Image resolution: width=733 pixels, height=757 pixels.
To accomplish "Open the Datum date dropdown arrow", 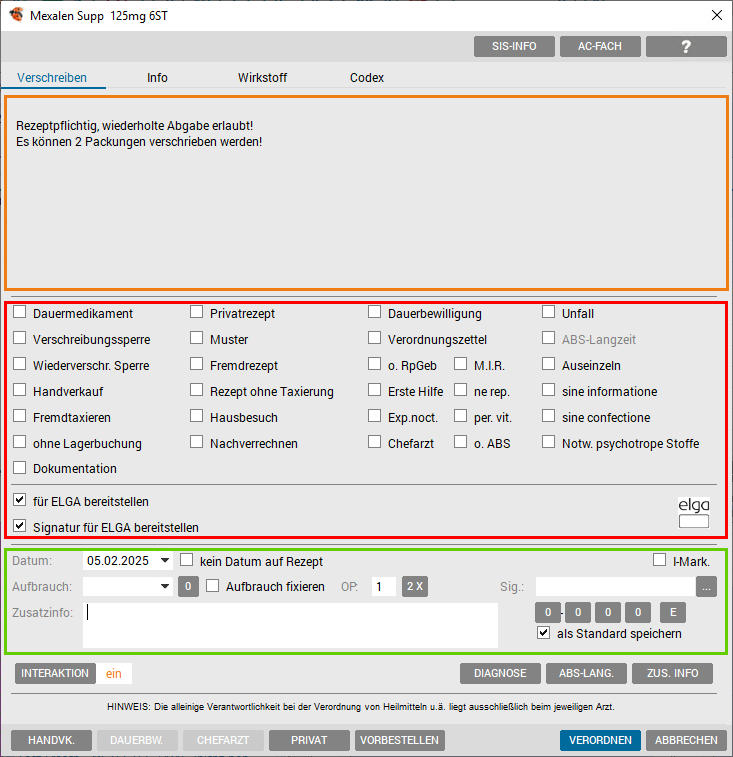I will 165,561.
